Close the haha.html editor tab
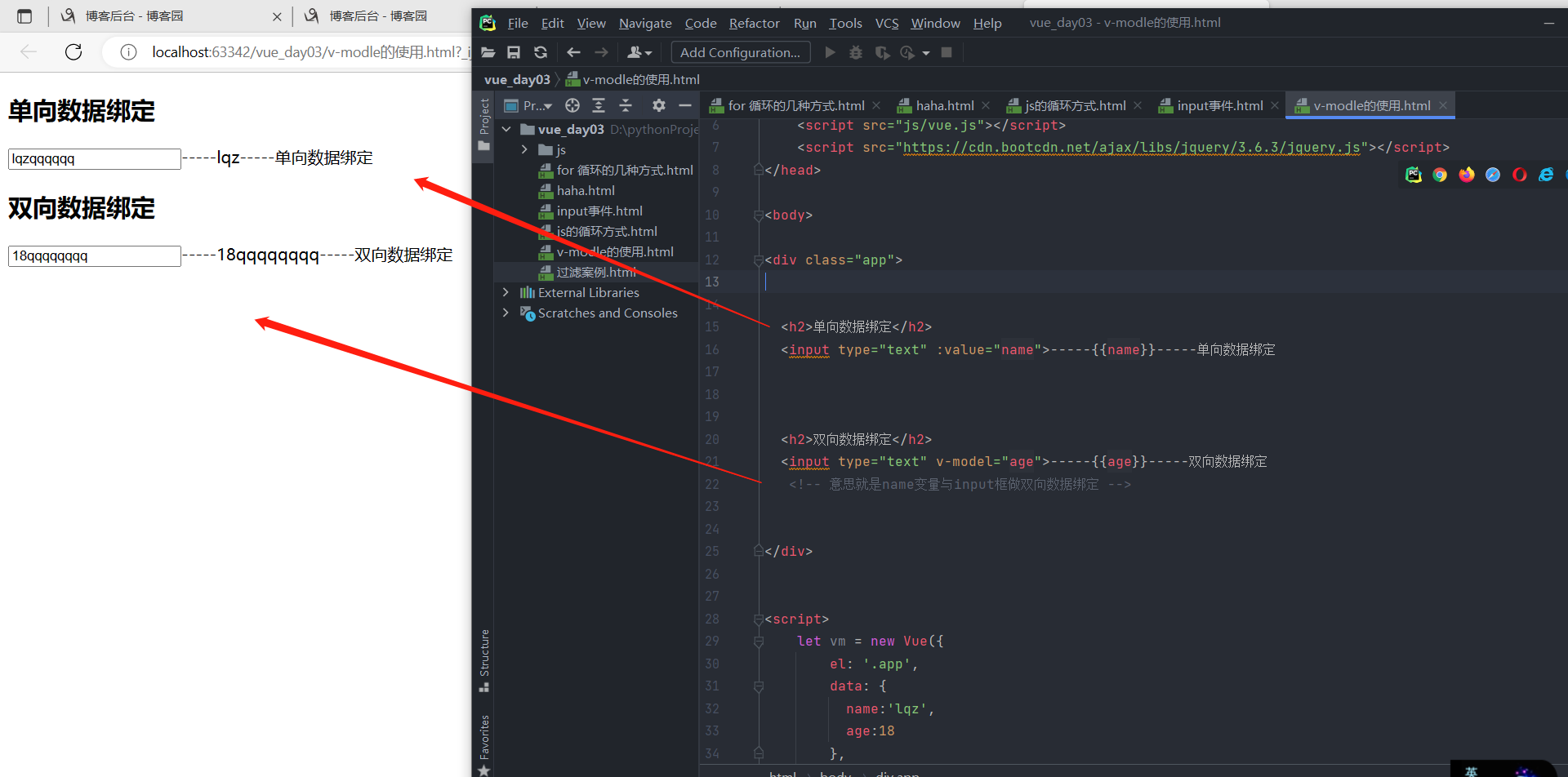The height and width of the screenshot is (777, 1568). pyautogui.click(x=986, y=105)
